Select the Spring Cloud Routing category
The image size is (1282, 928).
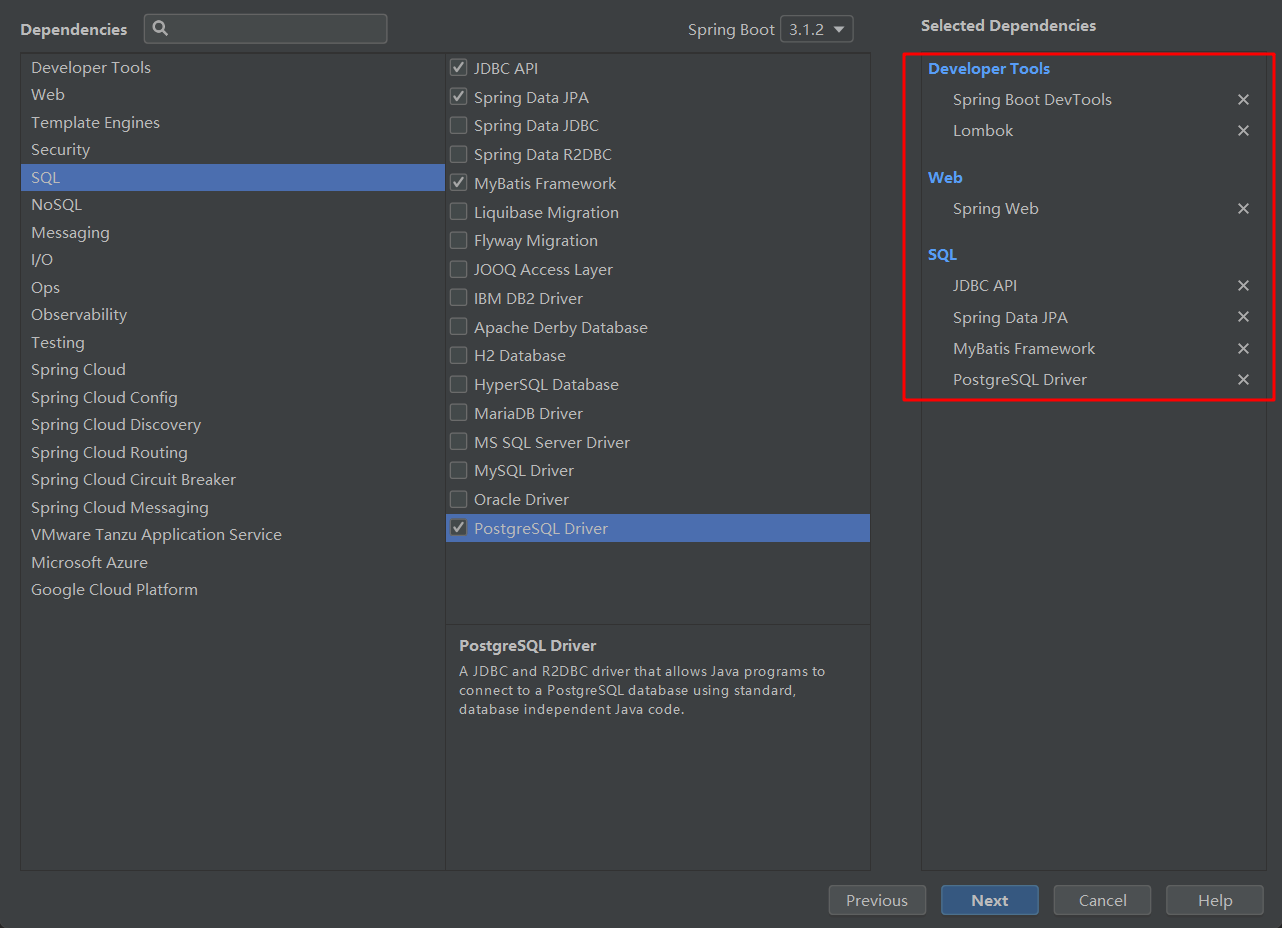[x=232, y=453]
